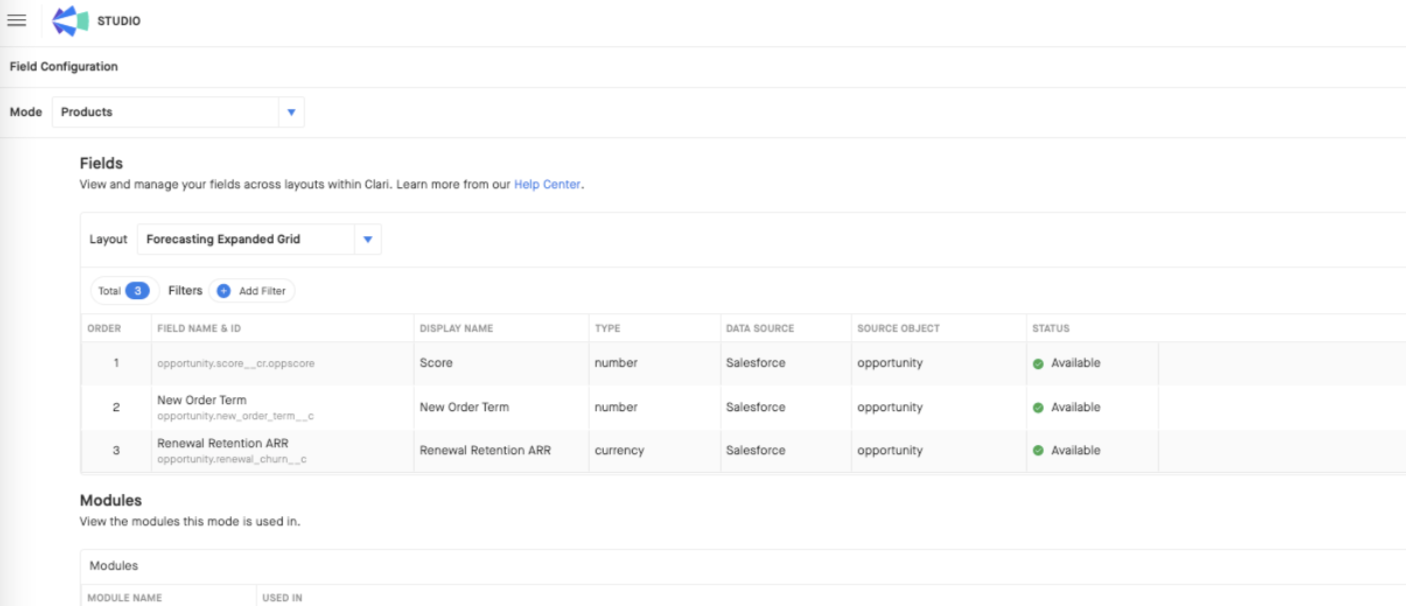This screenshot has width=1406, height=606.
Task: Click the Modules section heading
Action: (111, 500)
